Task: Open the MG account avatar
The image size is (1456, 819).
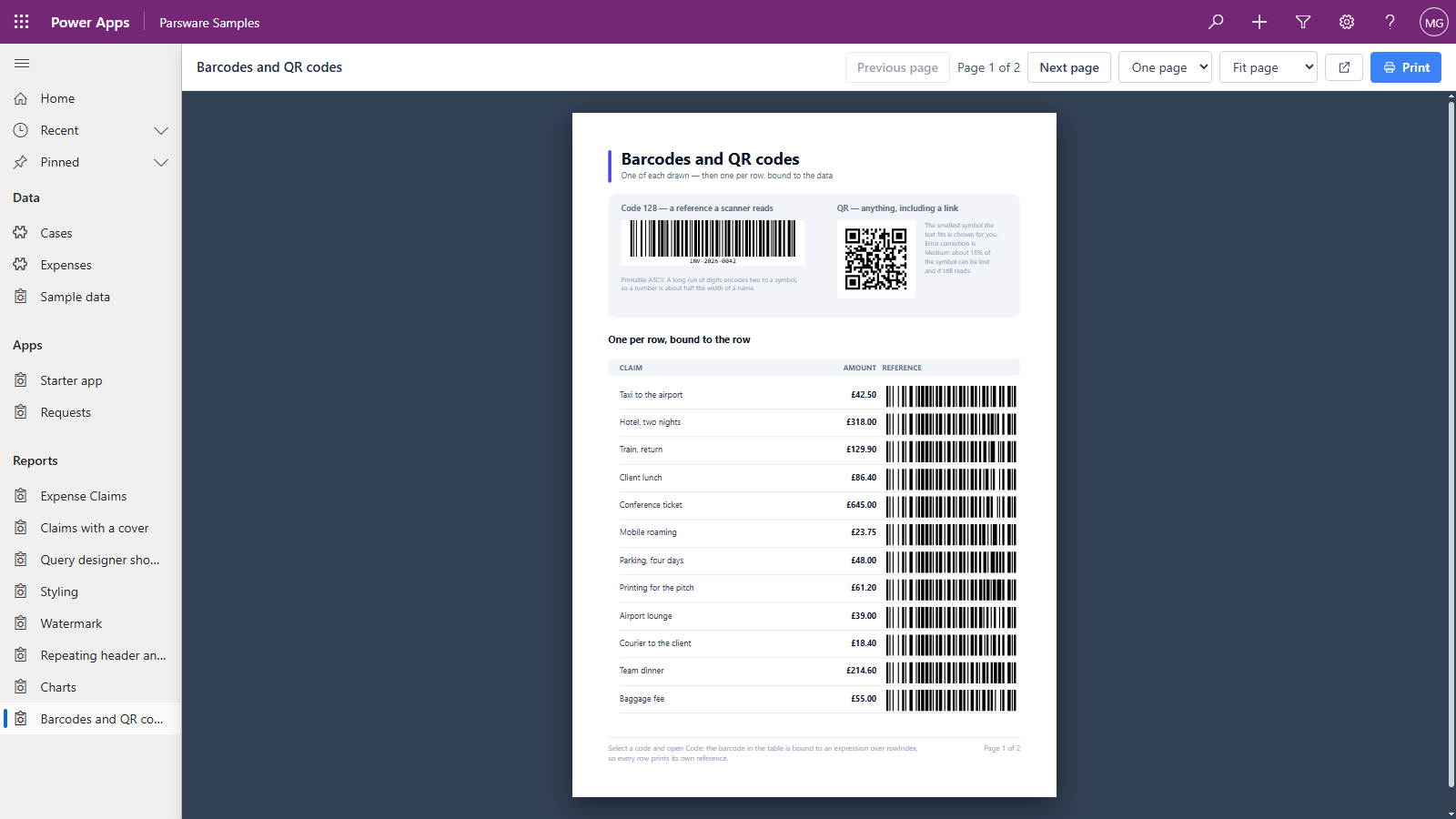Action: coord(1434,22)
